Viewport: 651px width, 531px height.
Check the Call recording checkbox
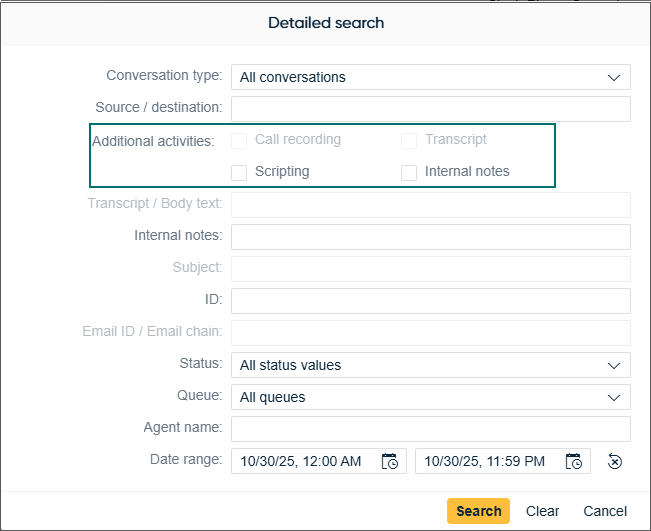[x=239, y=140]
